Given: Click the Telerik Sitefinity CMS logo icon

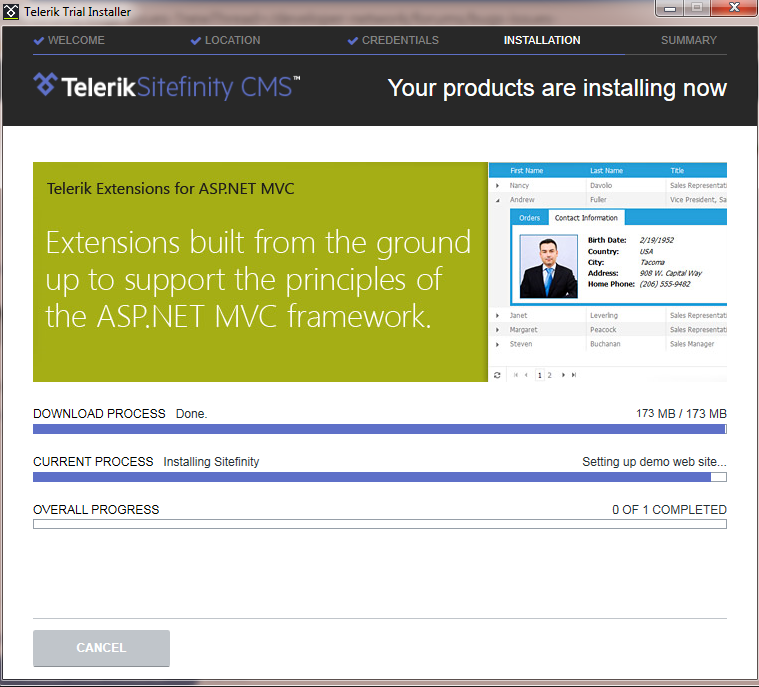Looking at the screenshot, I should point(45,84).
